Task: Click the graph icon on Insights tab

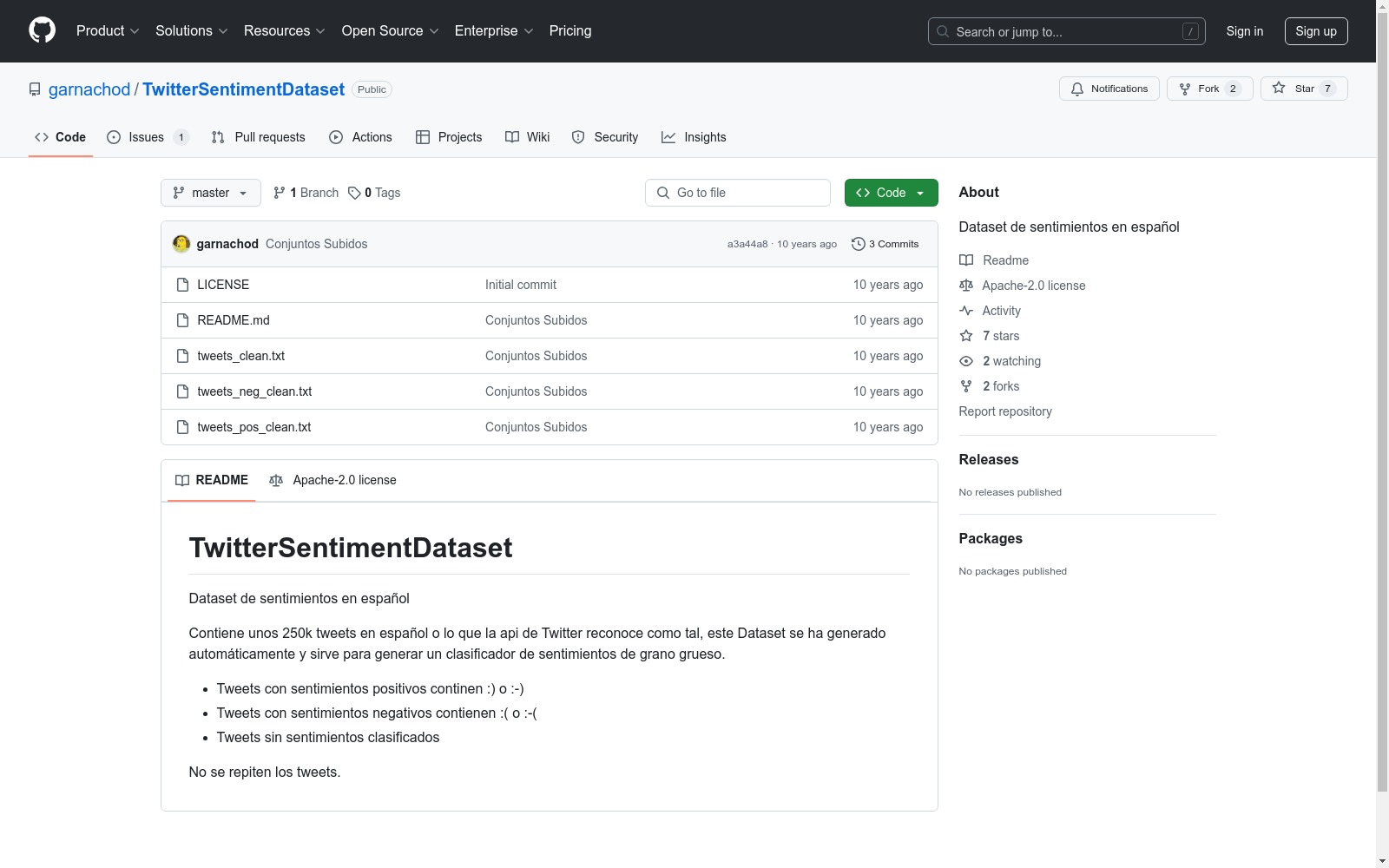Action: tap(668, 137)
